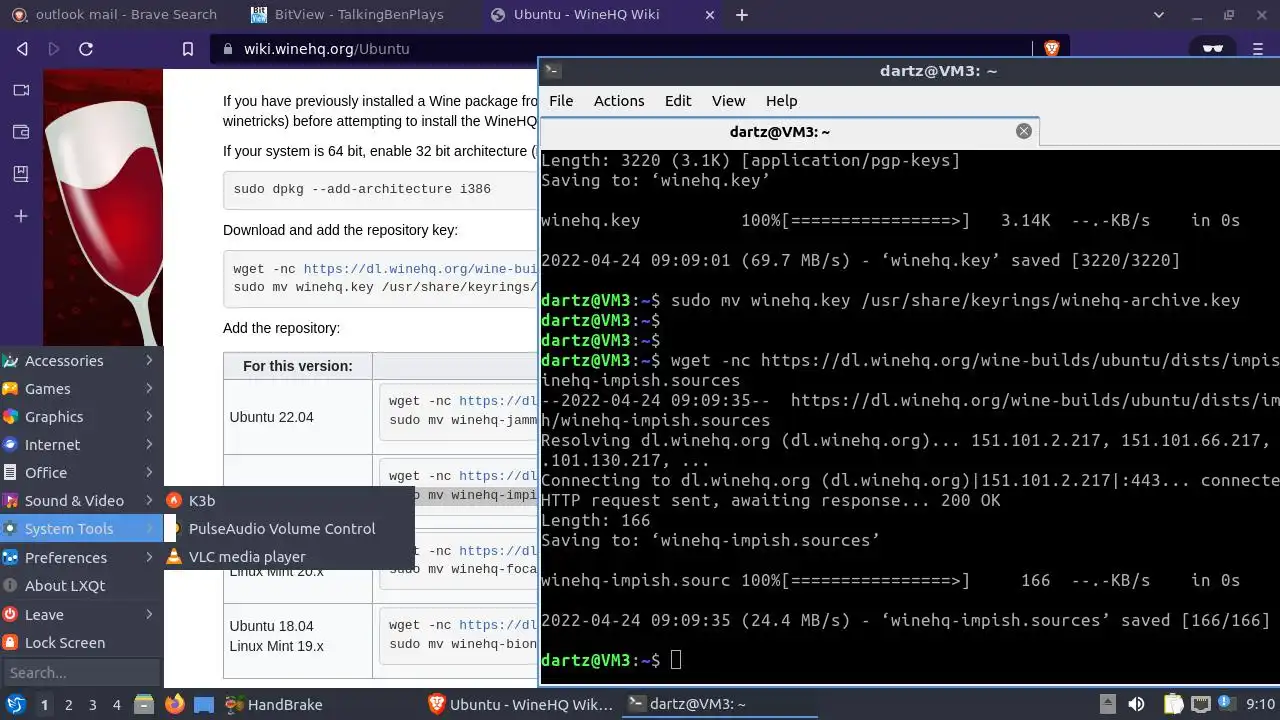
Task: Open the network status tray icon
Action: point(1201,705)
